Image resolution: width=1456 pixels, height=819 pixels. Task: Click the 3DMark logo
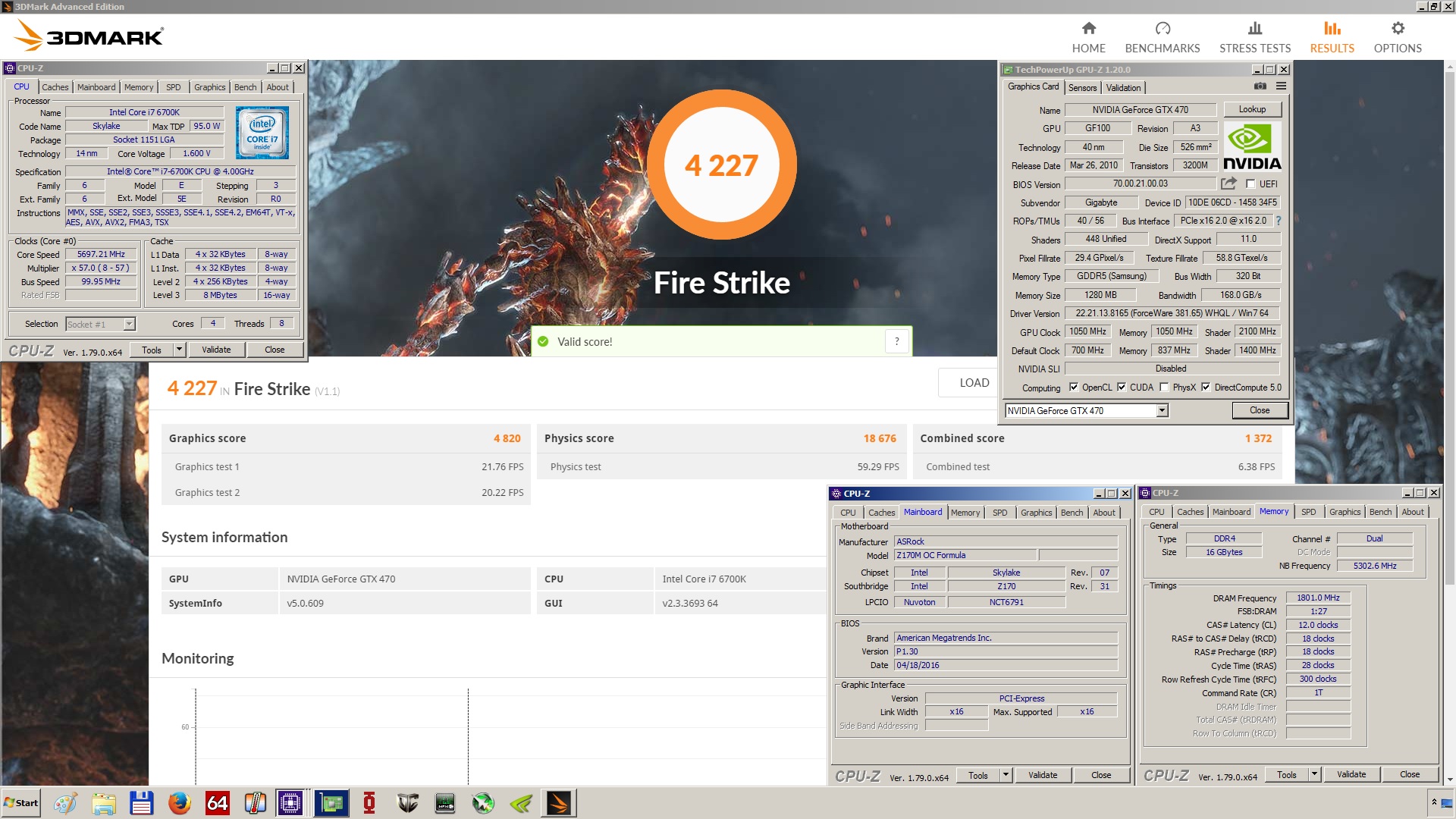89,36
